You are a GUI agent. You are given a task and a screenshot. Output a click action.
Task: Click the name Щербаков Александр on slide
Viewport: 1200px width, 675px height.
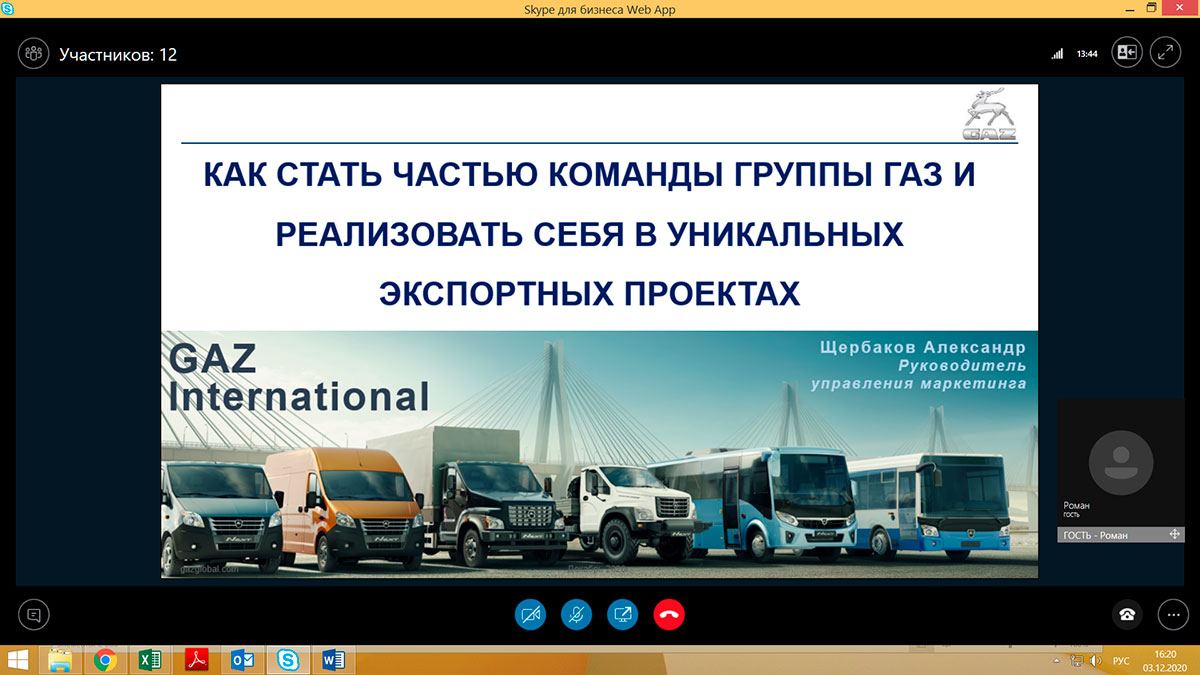click(x=922, y=347)
